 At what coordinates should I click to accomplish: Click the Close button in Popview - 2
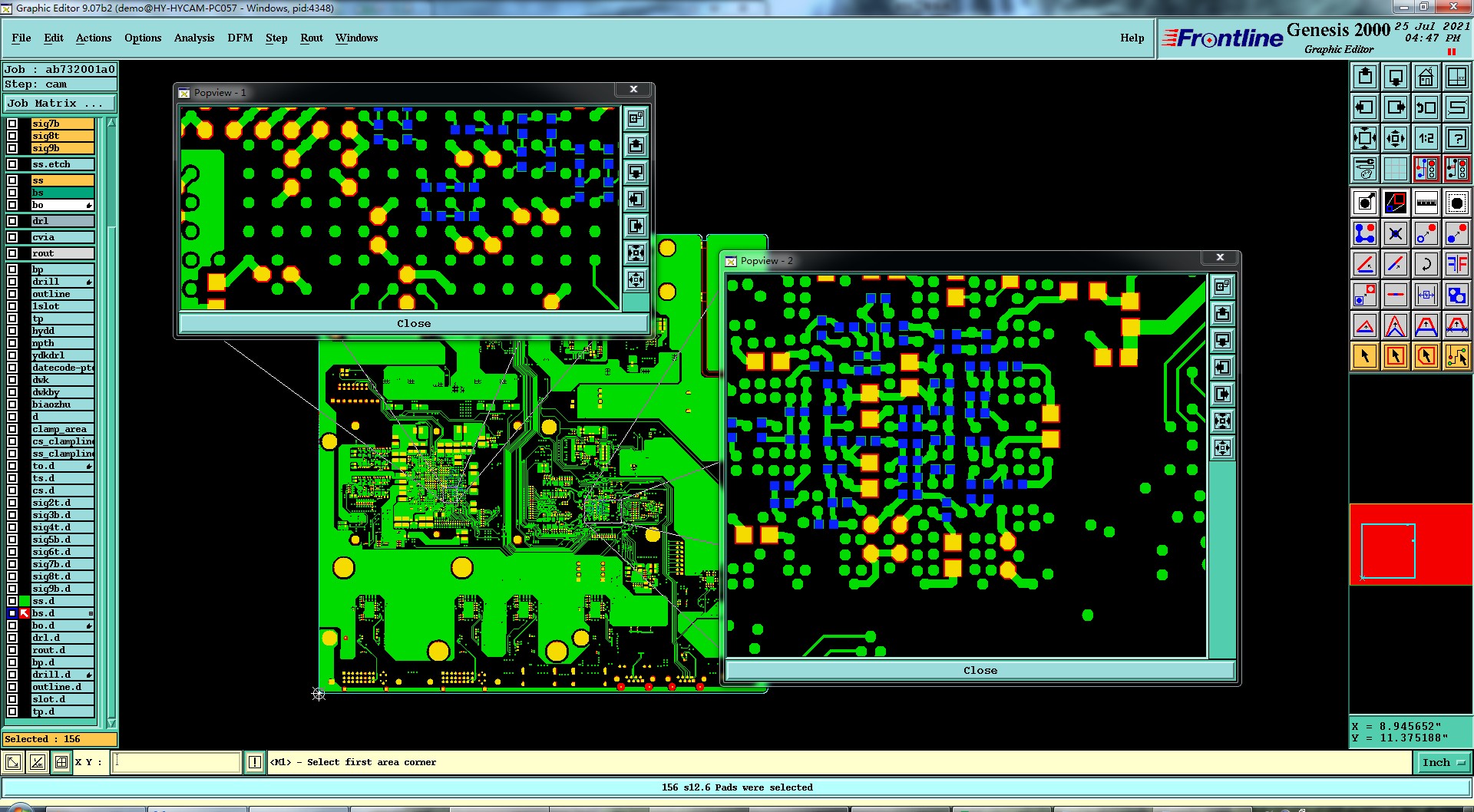980,670
